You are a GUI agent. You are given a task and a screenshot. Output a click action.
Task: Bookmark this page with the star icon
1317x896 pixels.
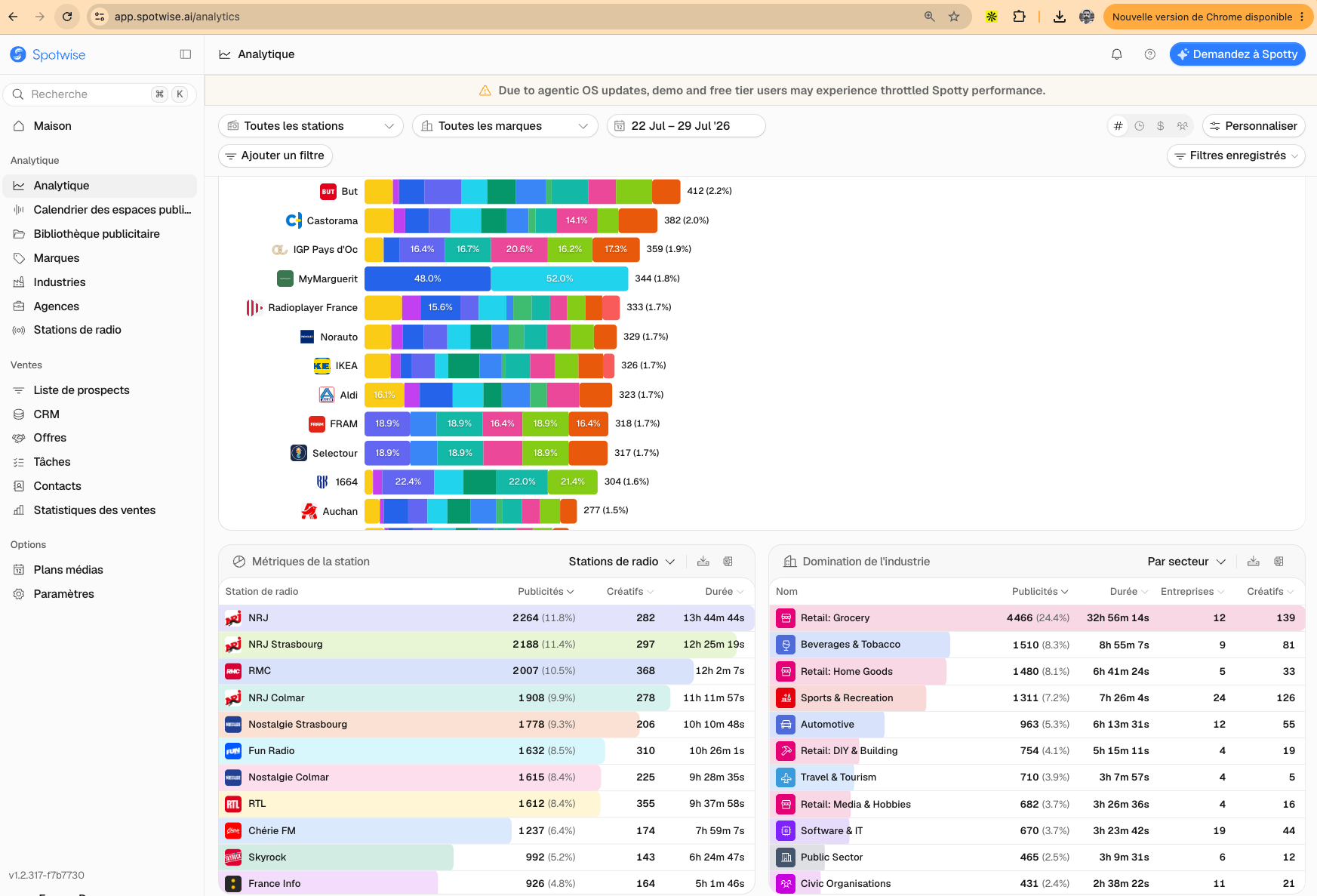pyautogui.click(x=954, y=17)
